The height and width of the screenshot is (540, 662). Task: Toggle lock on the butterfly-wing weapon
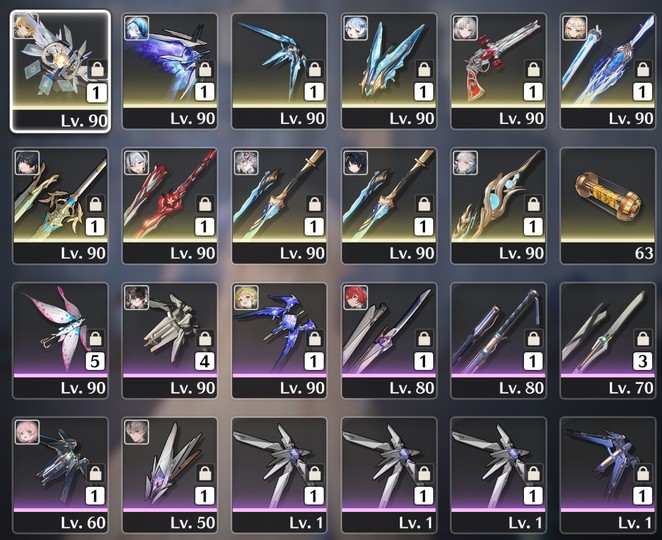point(95,339)
